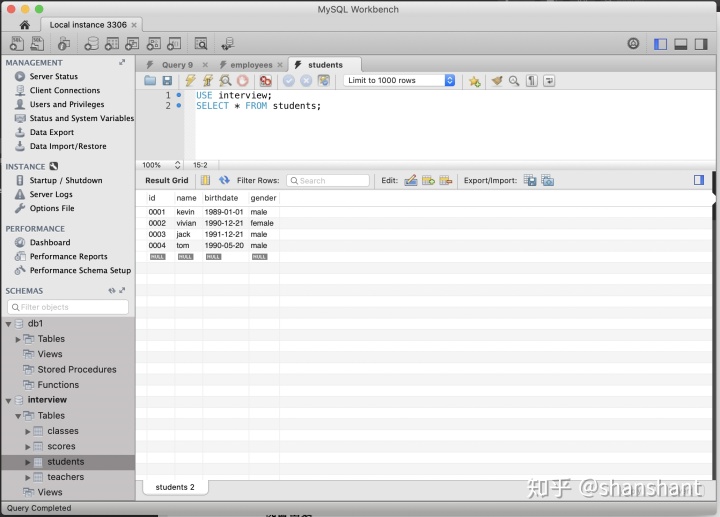Viewport: 720px width, 517px height.
Task: Click the home screen icon
Action: point(25,24)
